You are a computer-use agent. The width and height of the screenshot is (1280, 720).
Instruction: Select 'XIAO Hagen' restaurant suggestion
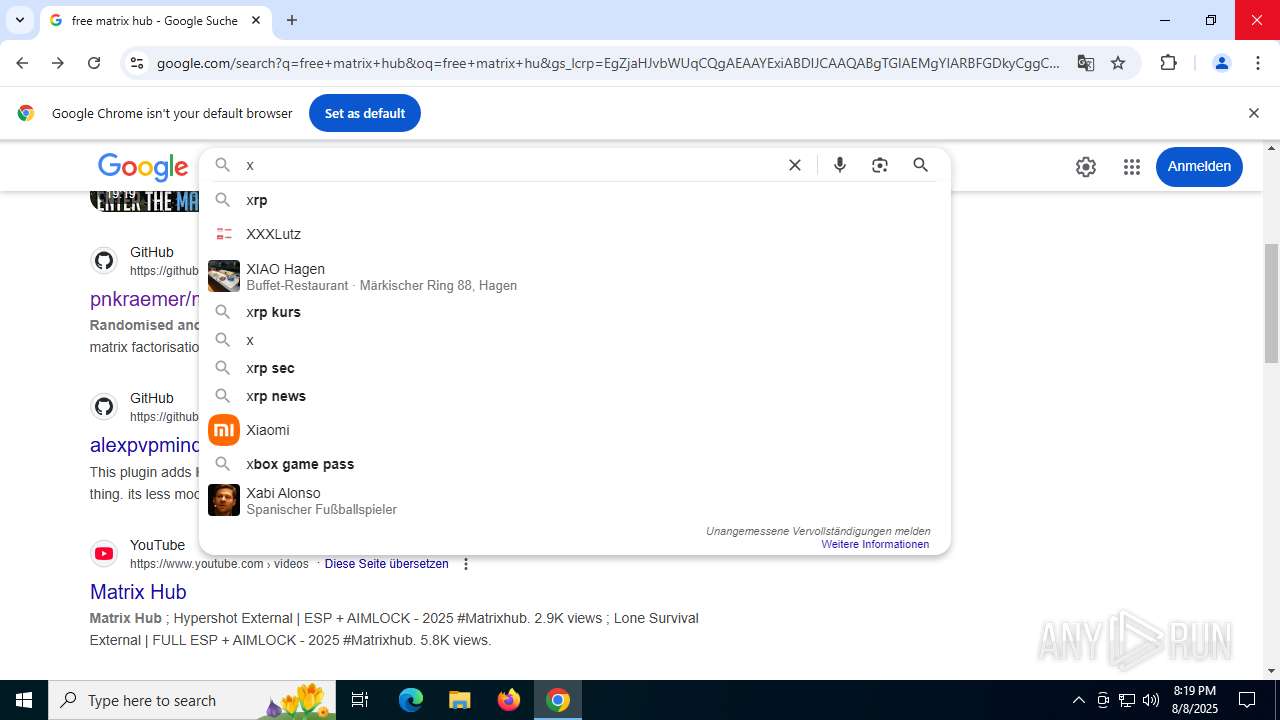[x=574, y=277]
